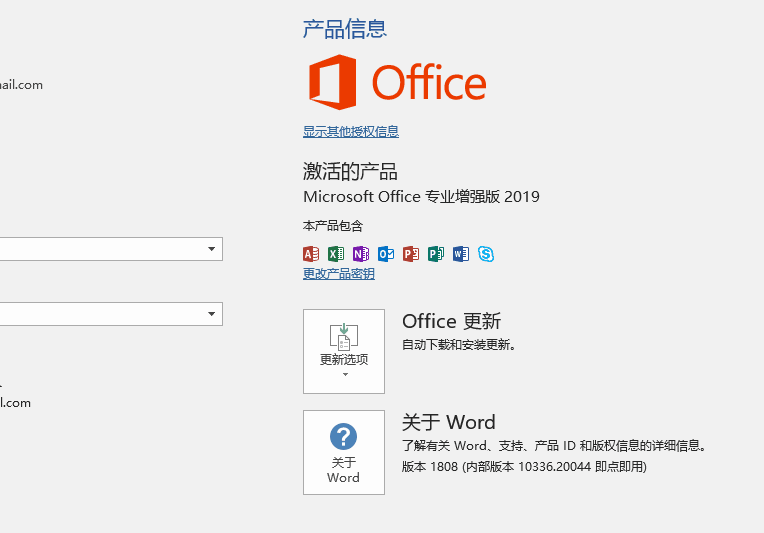Click Microsoft Office 专业增强版 2019 text
This screenshot has width=764, height=533.
(421, 197)
